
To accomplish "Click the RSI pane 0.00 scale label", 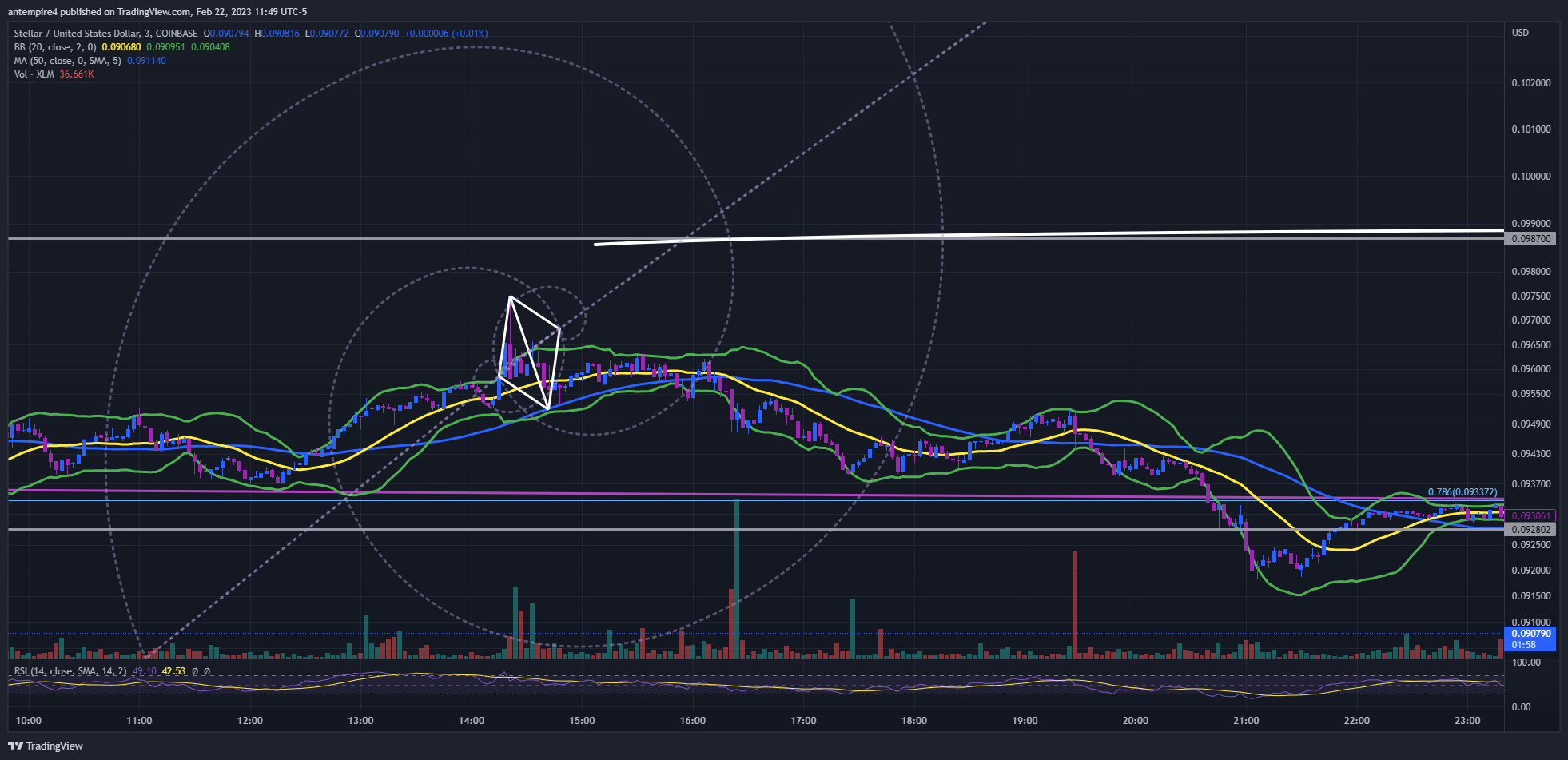I will pos(1522,706).
